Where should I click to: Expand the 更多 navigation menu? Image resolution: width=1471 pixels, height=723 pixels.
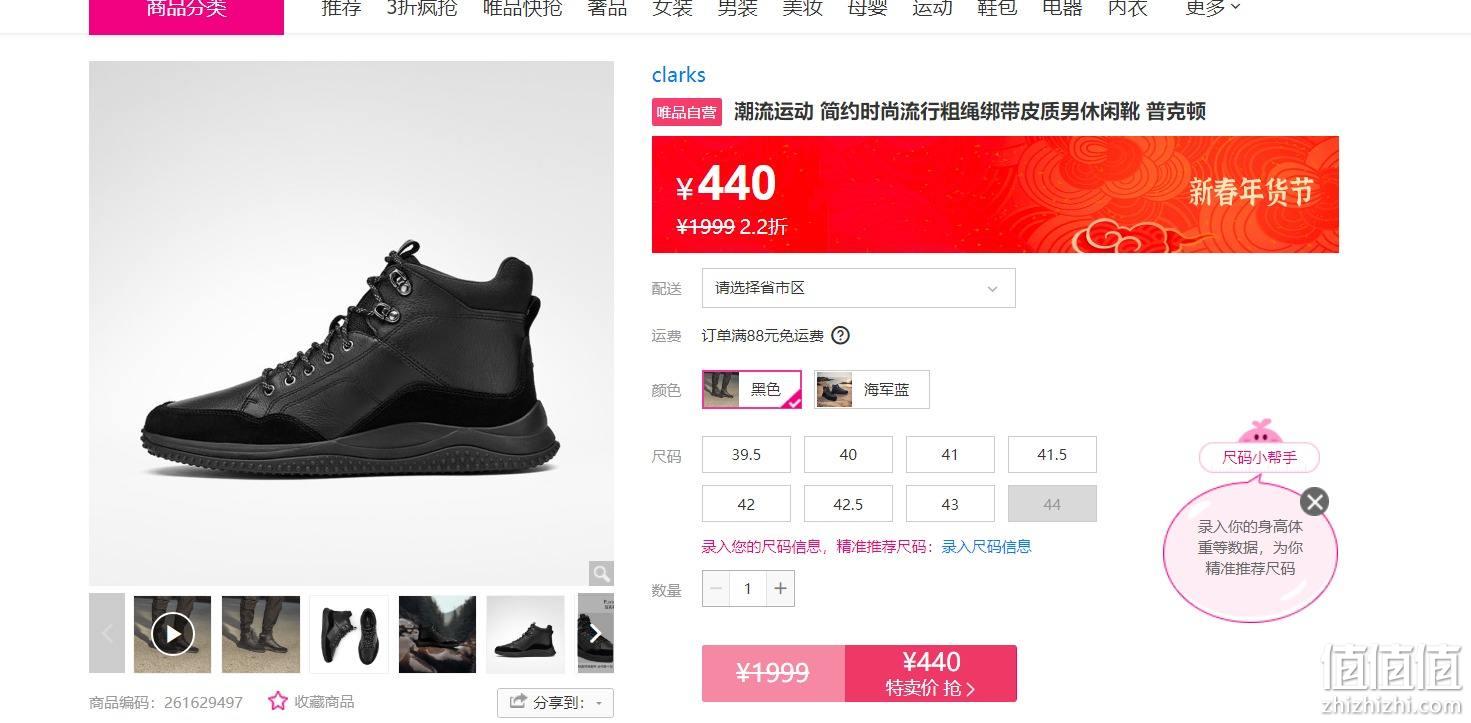point(1212,8)
